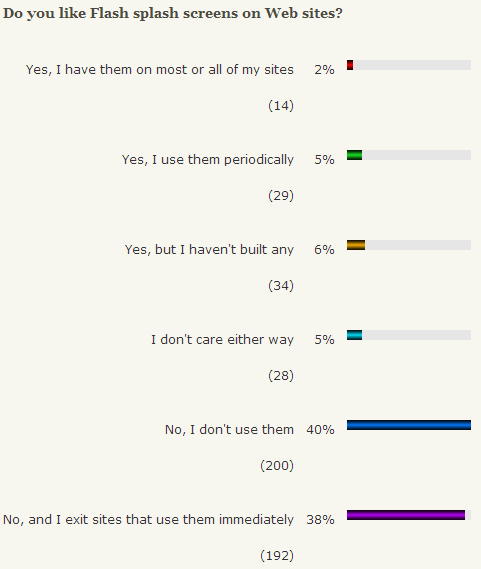Select "I don't care either way" label
The width and height of the screenshot is (481, 569).
tap(223, 340)
